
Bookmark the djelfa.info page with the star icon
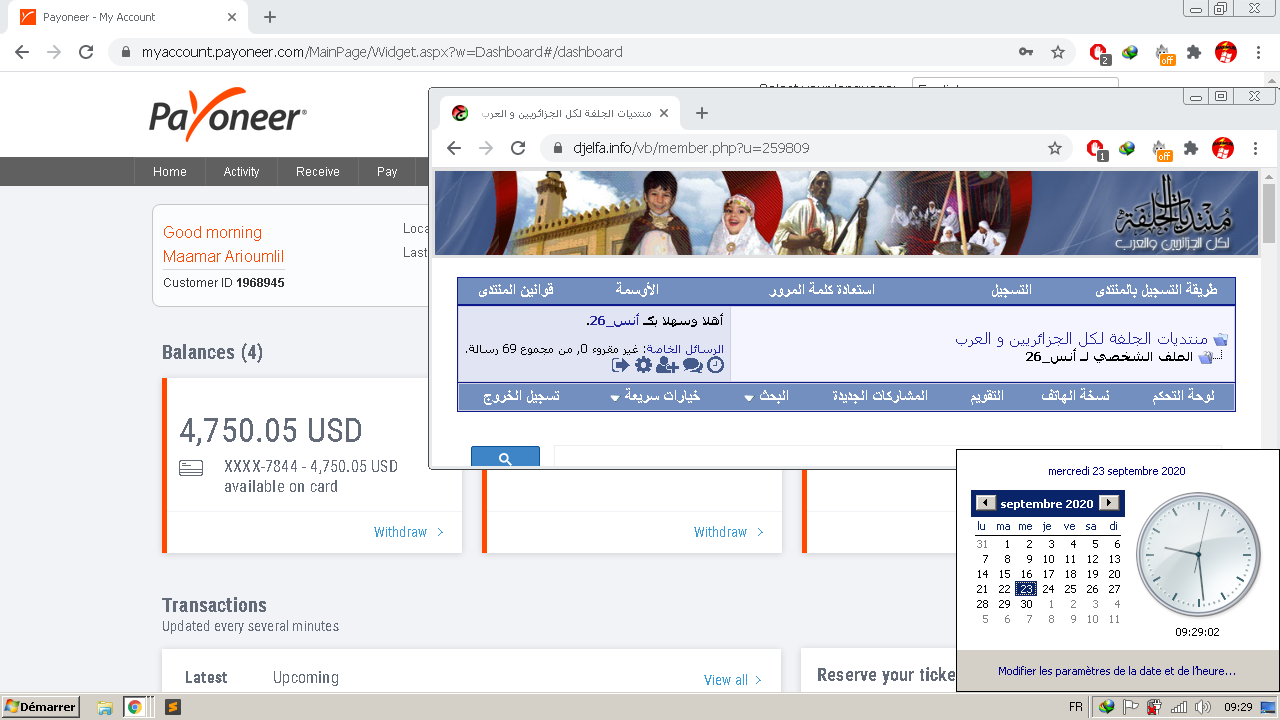click(x=1055, y=148)
